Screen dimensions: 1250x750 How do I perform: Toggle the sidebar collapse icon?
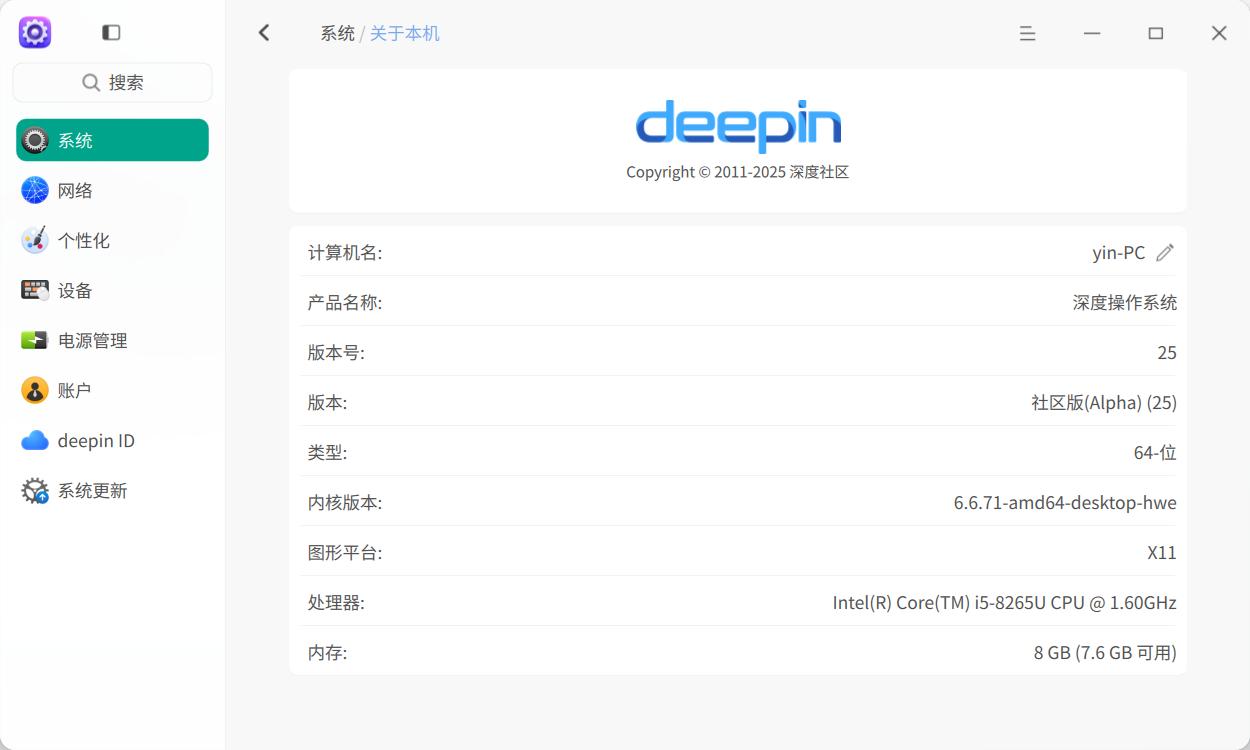(x=111, y=33)
